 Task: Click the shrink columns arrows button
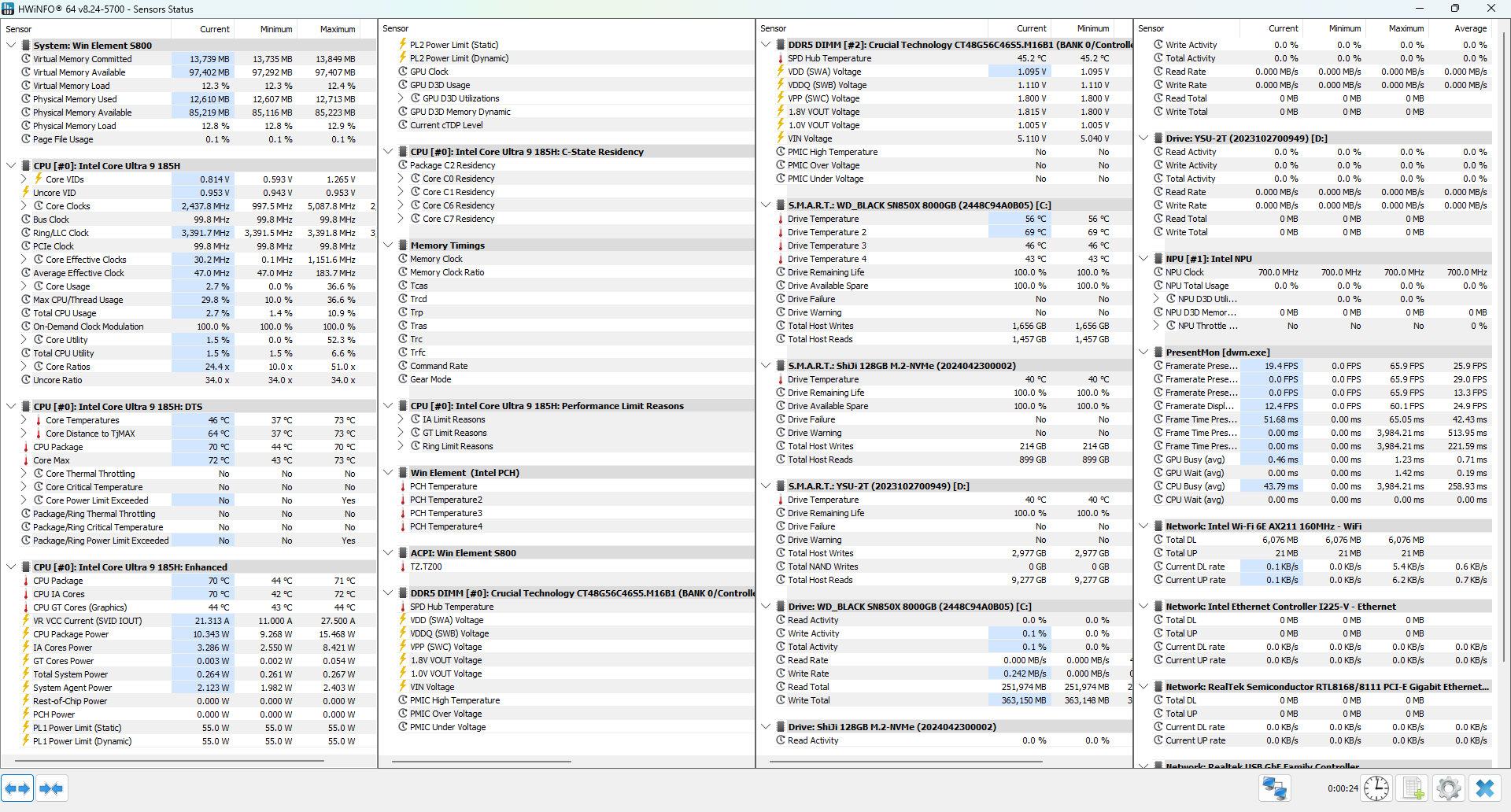(51, 788)
